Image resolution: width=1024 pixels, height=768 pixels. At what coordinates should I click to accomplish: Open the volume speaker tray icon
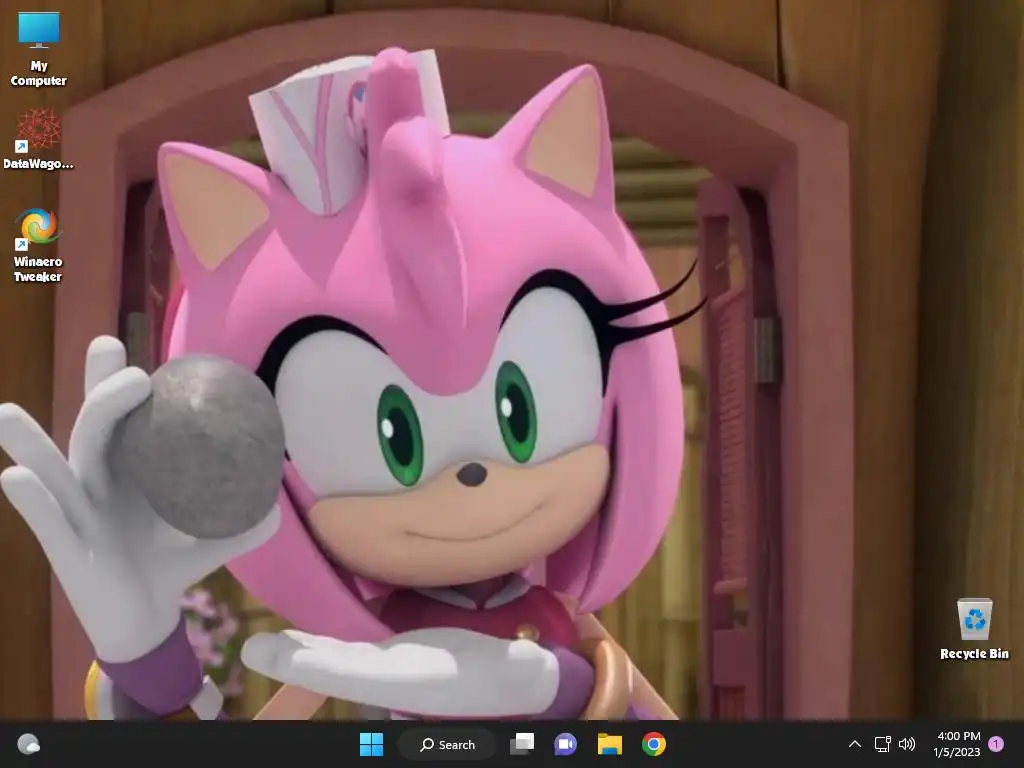pyautogui.click(x=906, y=744)
